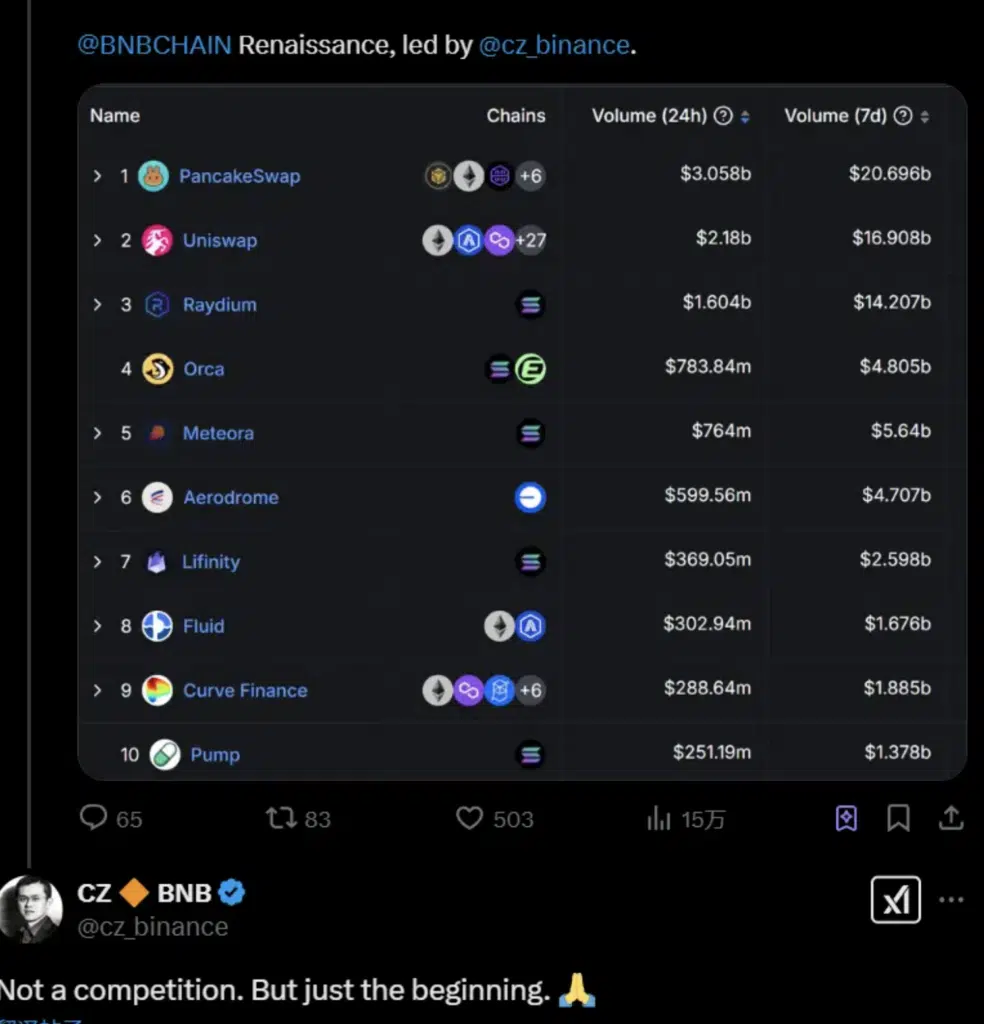
Task: Click the bookmark icon under the tweet
Action: 898,818
